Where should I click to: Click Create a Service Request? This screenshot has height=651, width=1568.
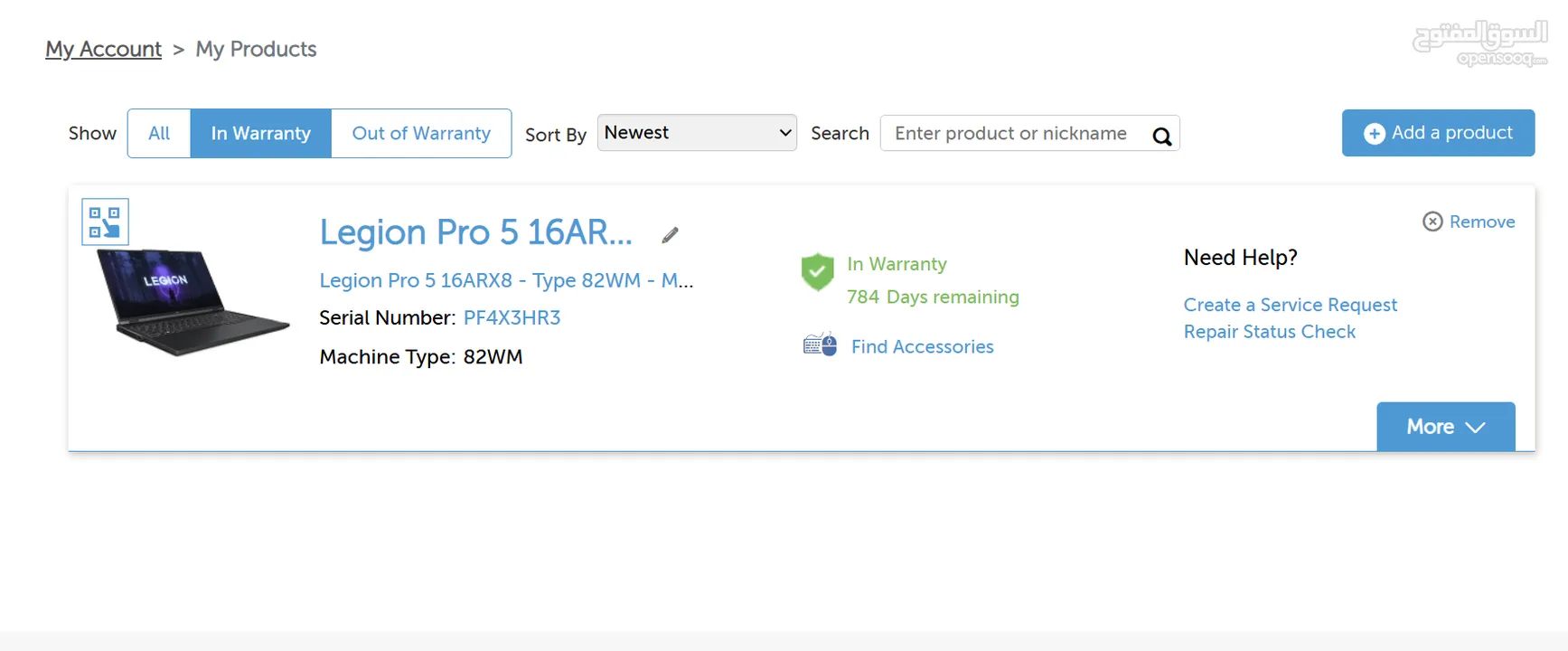1290,305
